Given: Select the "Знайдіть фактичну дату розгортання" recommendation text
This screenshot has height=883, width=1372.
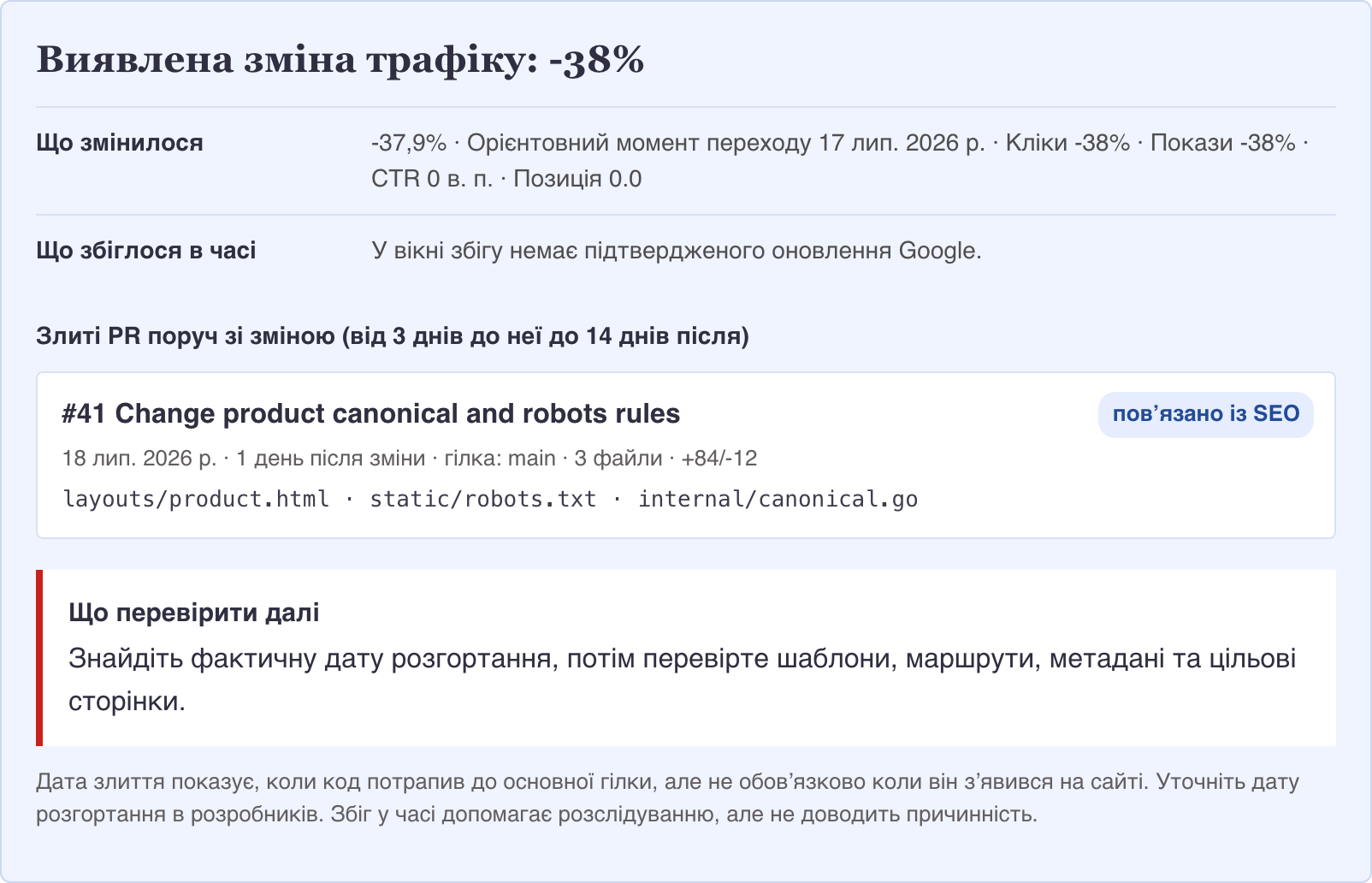Looking at the screenshot, I should tap(683, 680).
